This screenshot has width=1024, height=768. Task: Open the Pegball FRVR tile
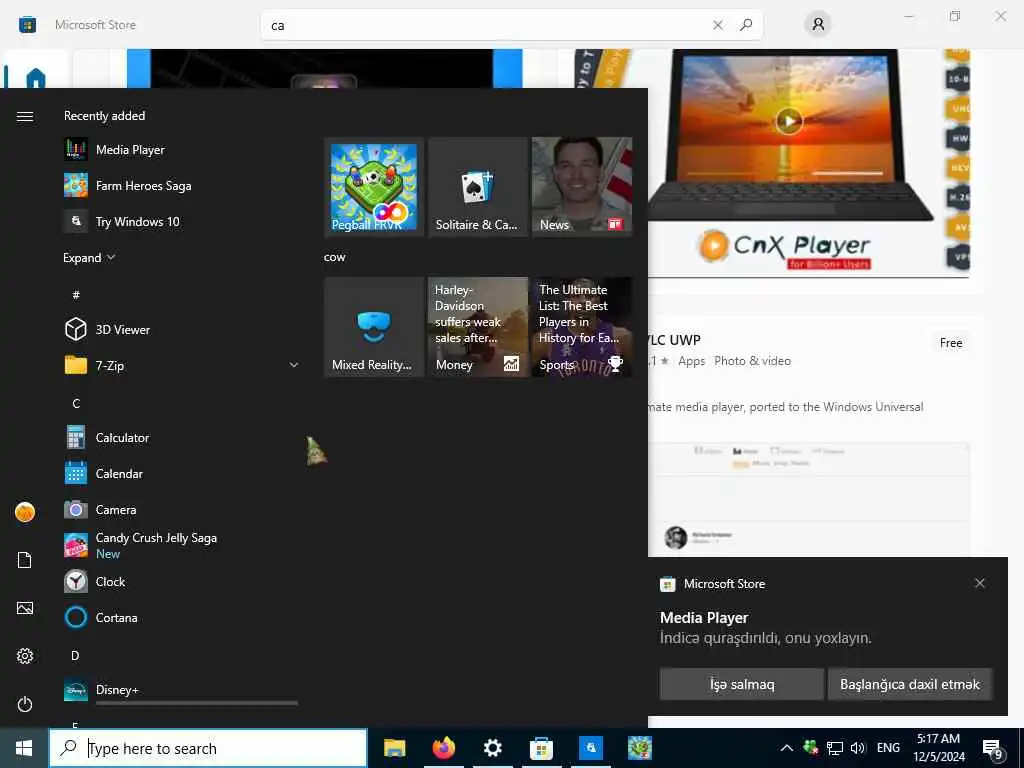tap(374, 187)
